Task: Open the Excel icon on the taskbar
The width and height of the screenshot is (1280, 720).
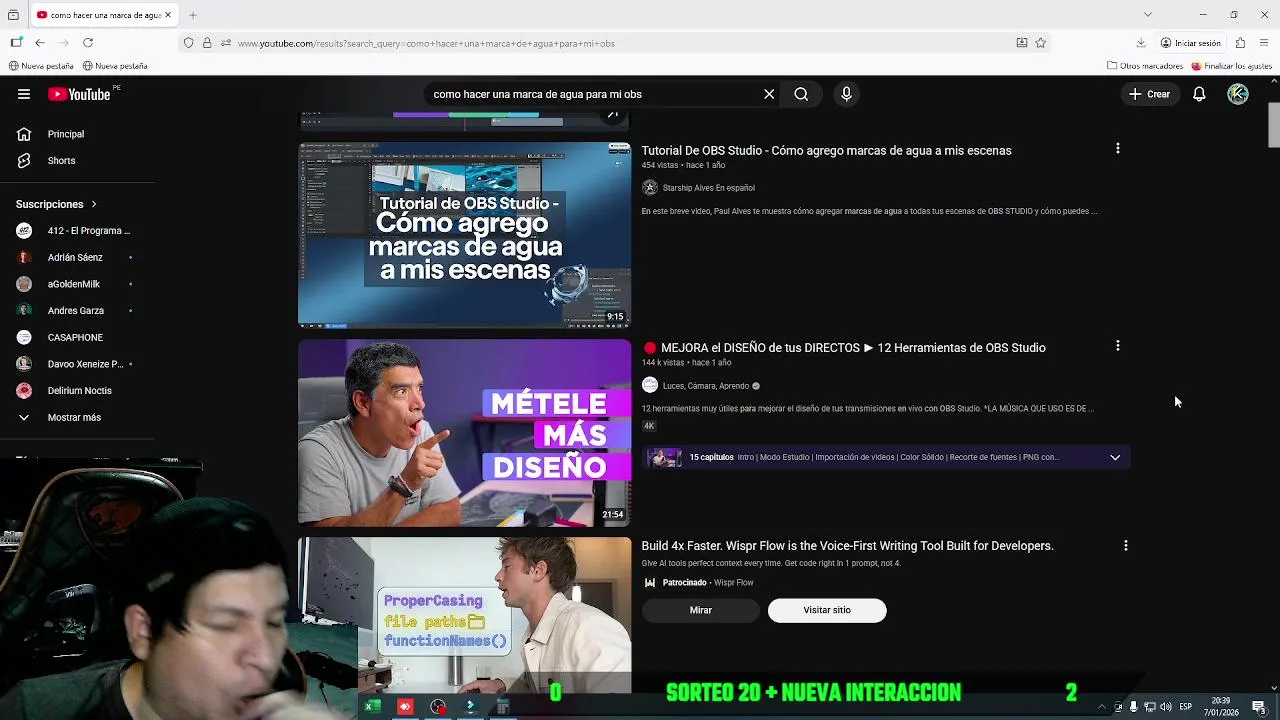Action: click(372, 707)
